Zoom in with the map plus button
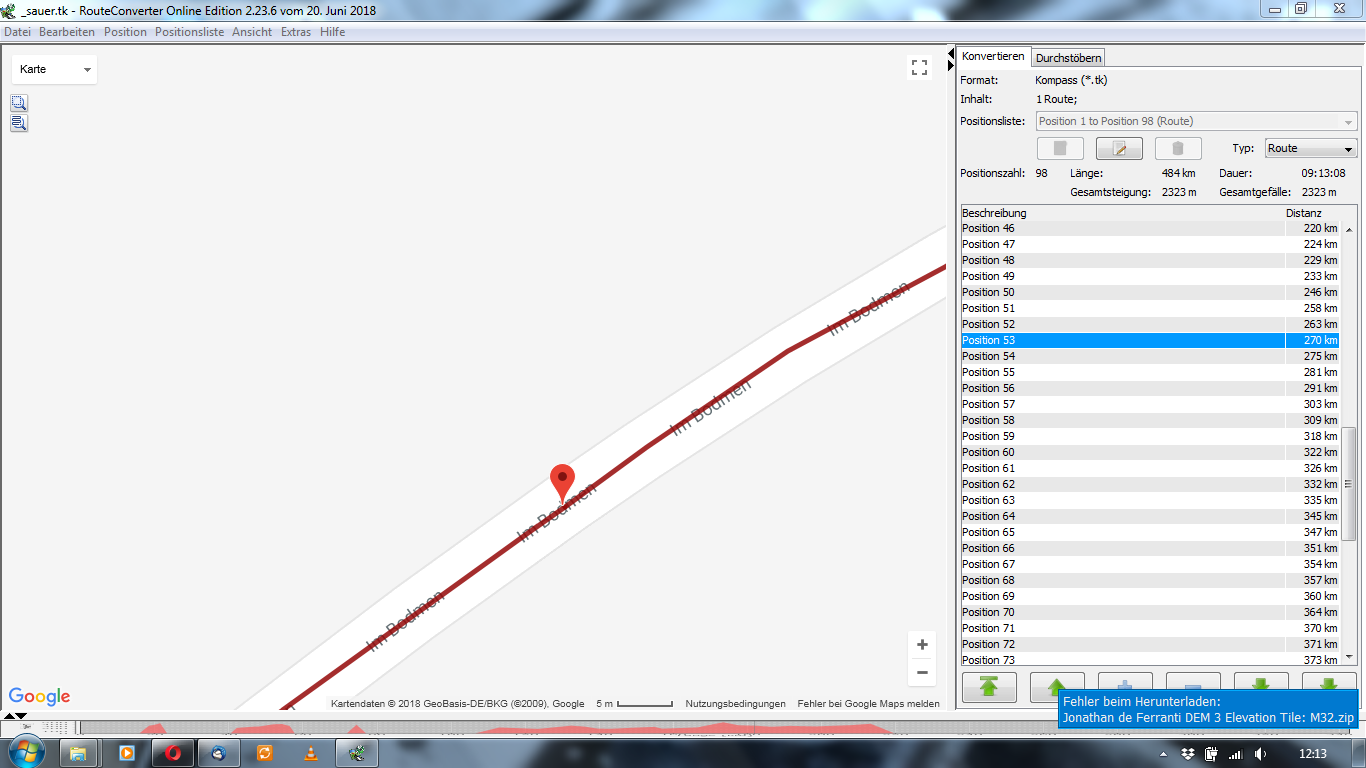 [922, 645]
